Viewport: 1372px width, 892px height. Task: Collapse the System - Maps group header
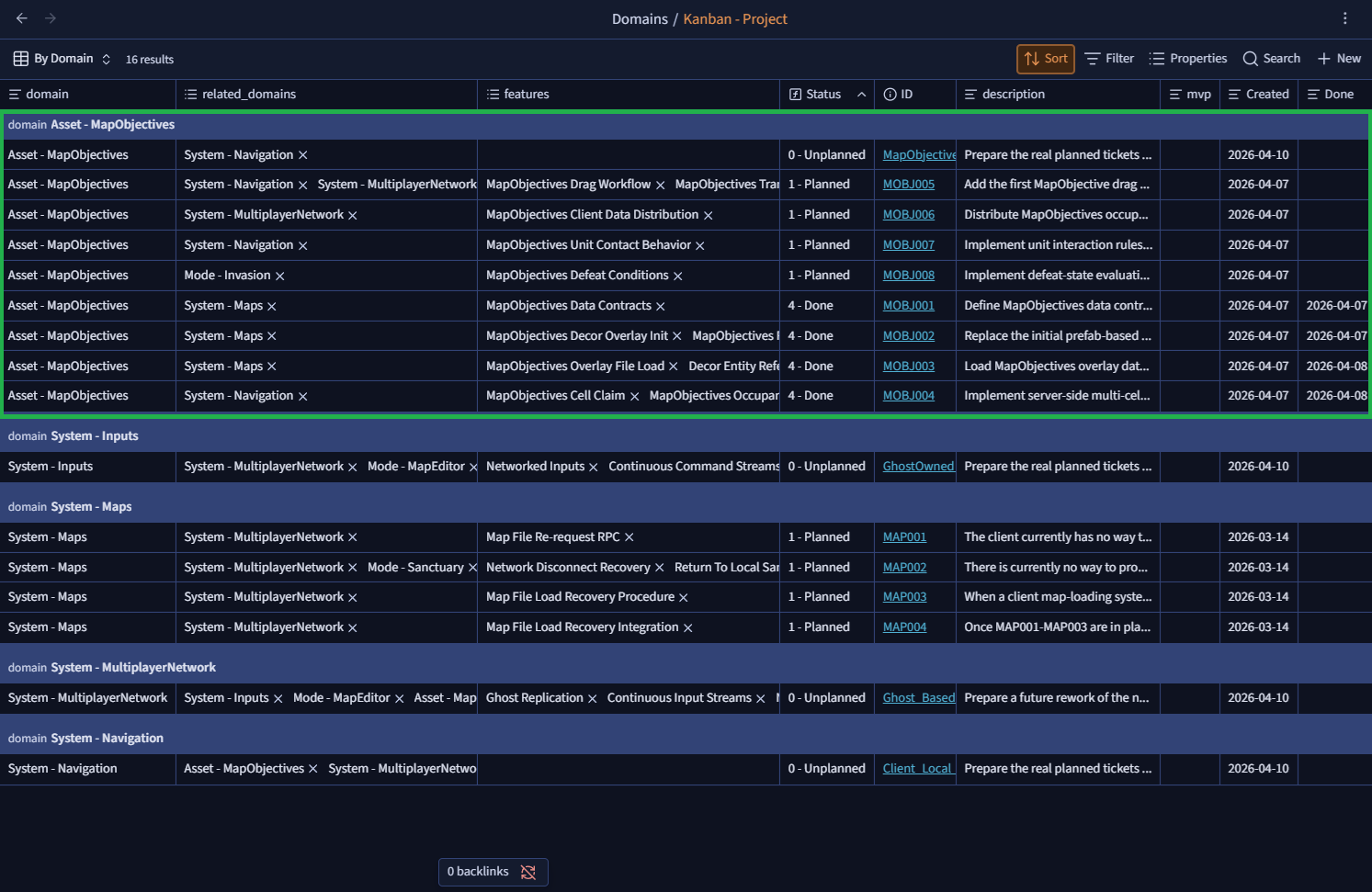[90, 507]
